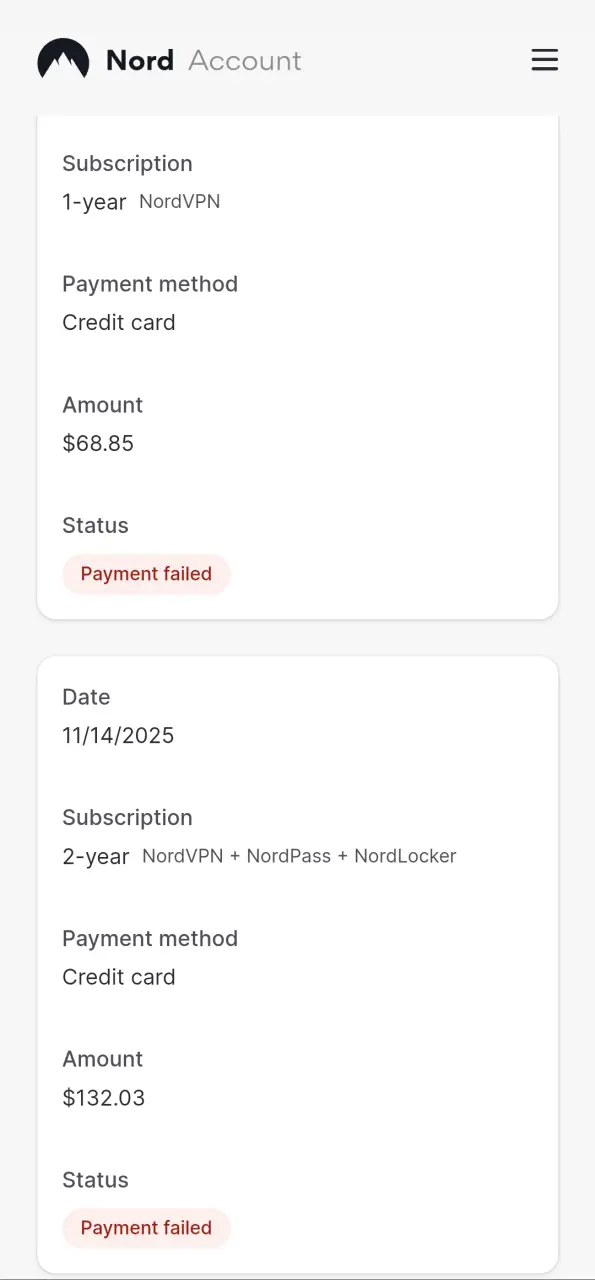Screen dimensions: 595x1280
Task: Click the 2-year subscription text
Action: tap(96, 857)
